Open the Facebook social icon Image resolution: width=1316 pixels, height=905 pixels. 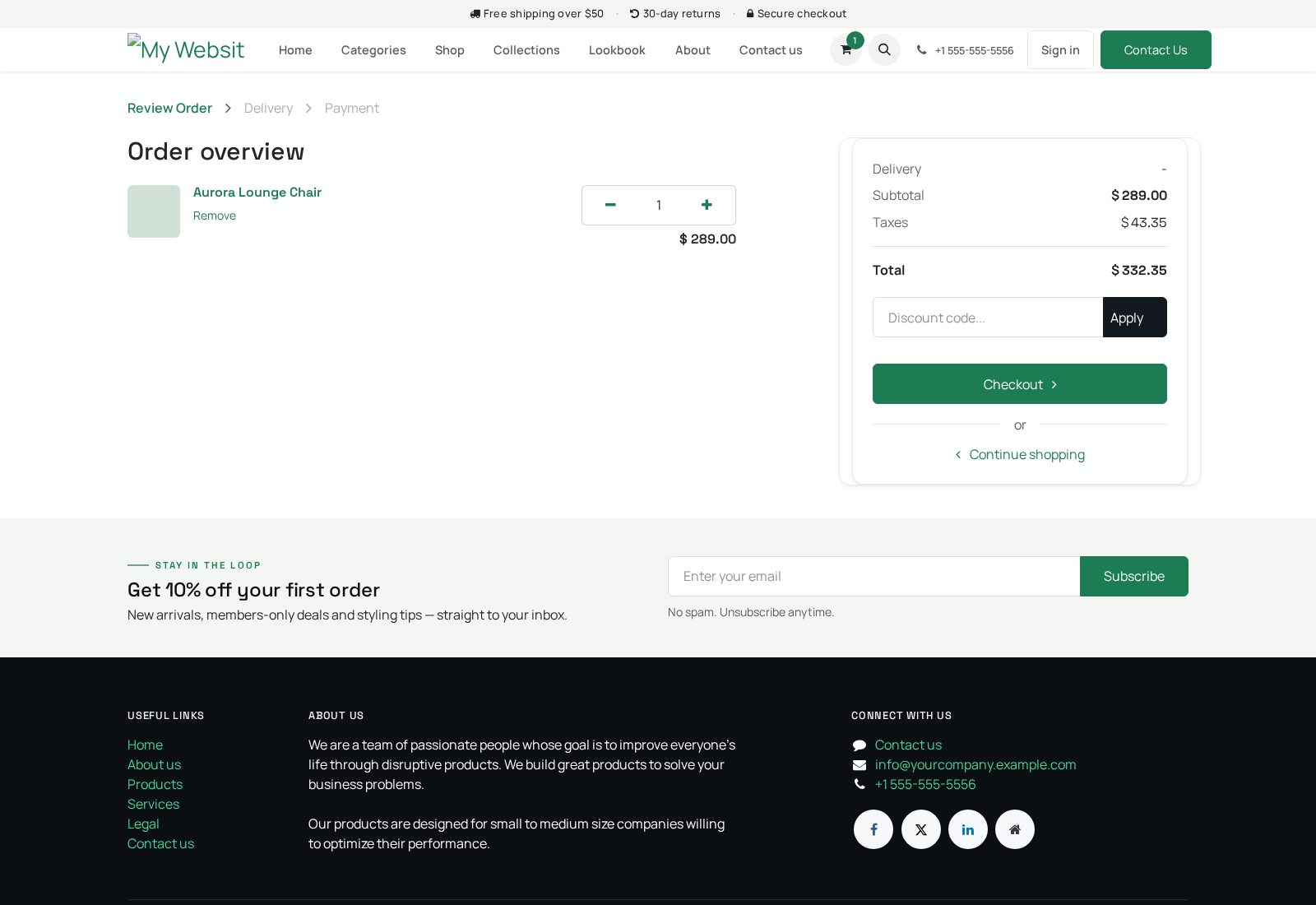873,829
